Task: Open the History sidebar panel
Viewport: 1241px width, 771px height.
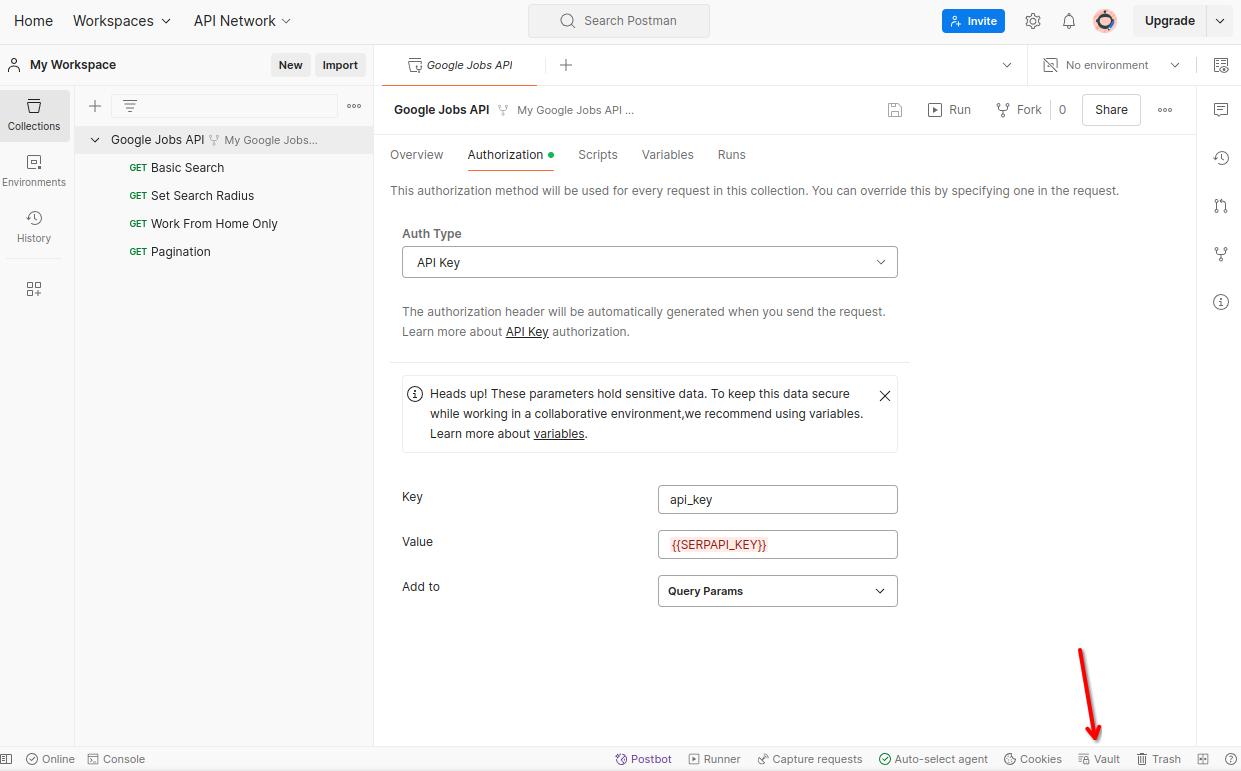Action: (34, 226)
